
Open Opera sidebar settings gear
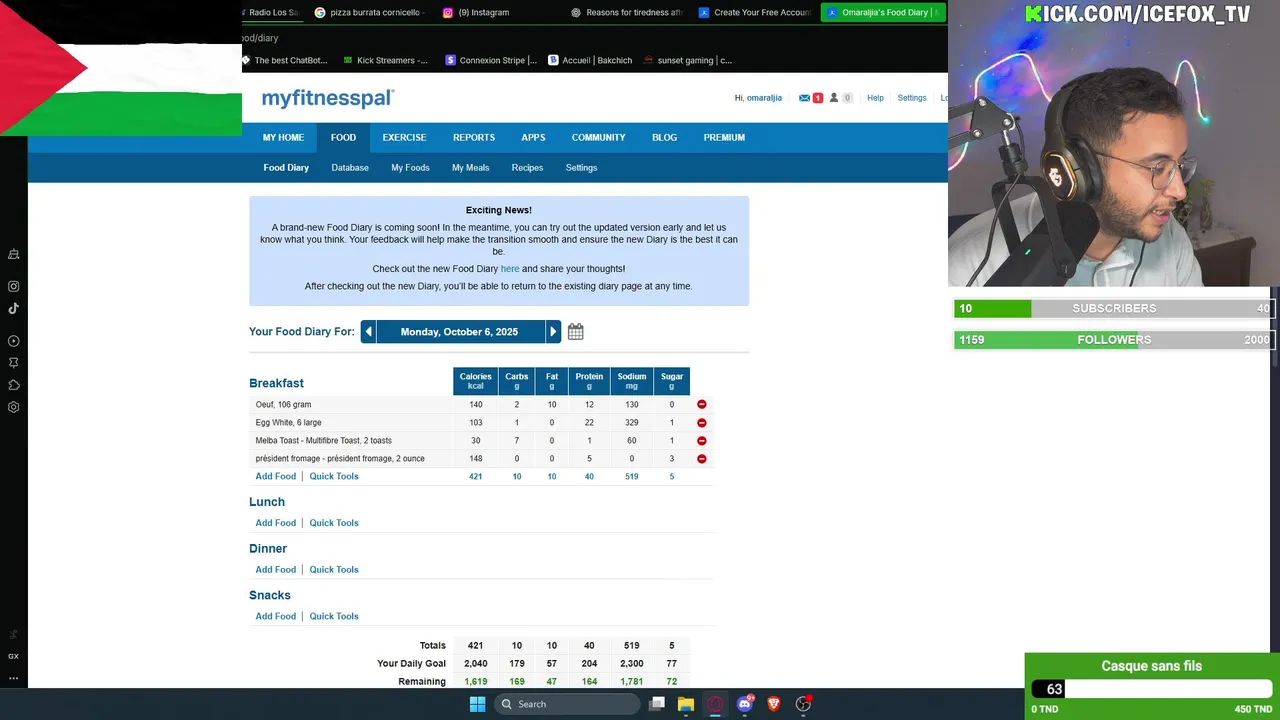(14, 407)
